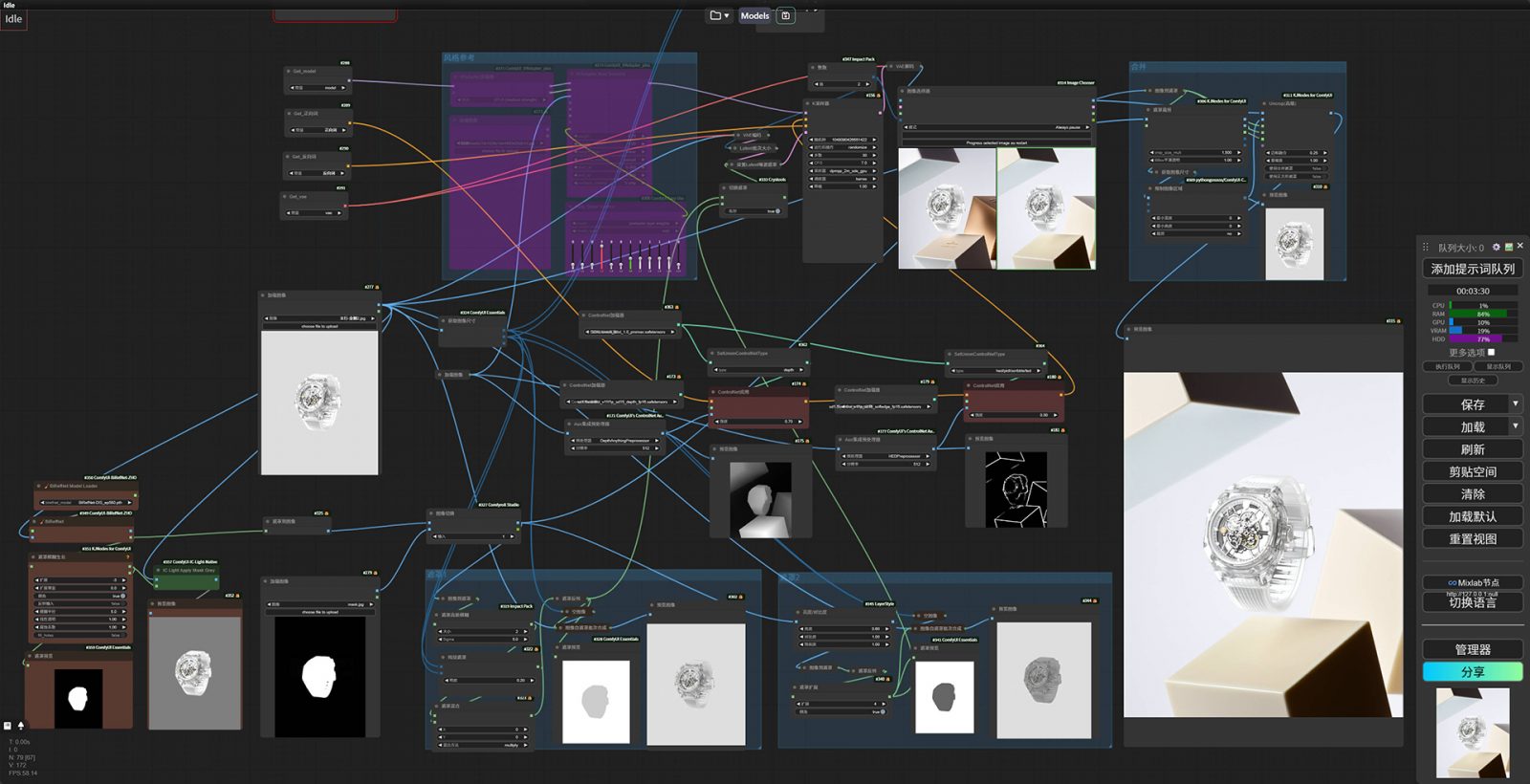Click the 执行队列 button
Image resolution: width=1530 pixels, height=784 pixels.
point(1448,366)
